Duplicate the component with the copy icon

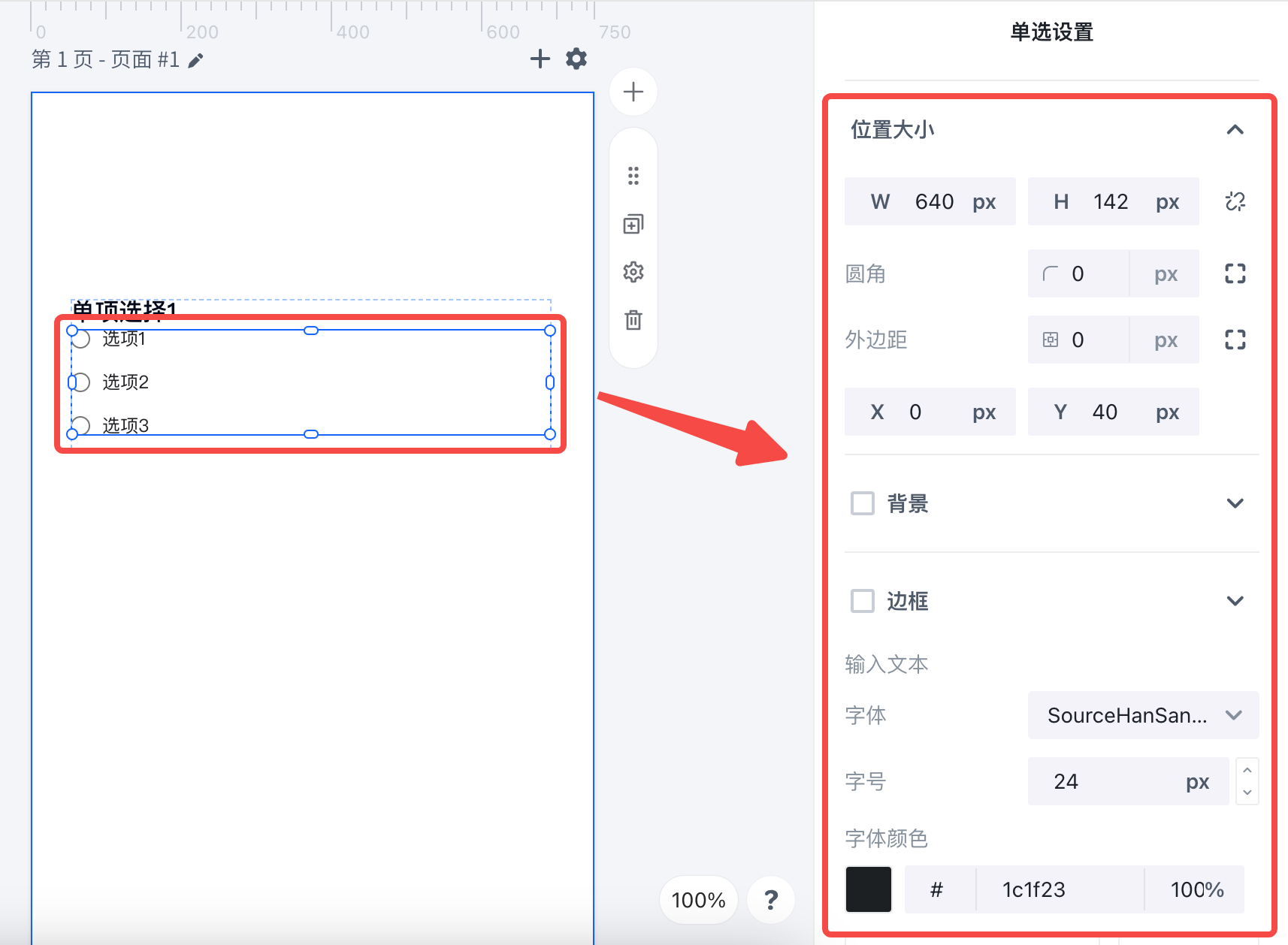(x=633, y=224)
